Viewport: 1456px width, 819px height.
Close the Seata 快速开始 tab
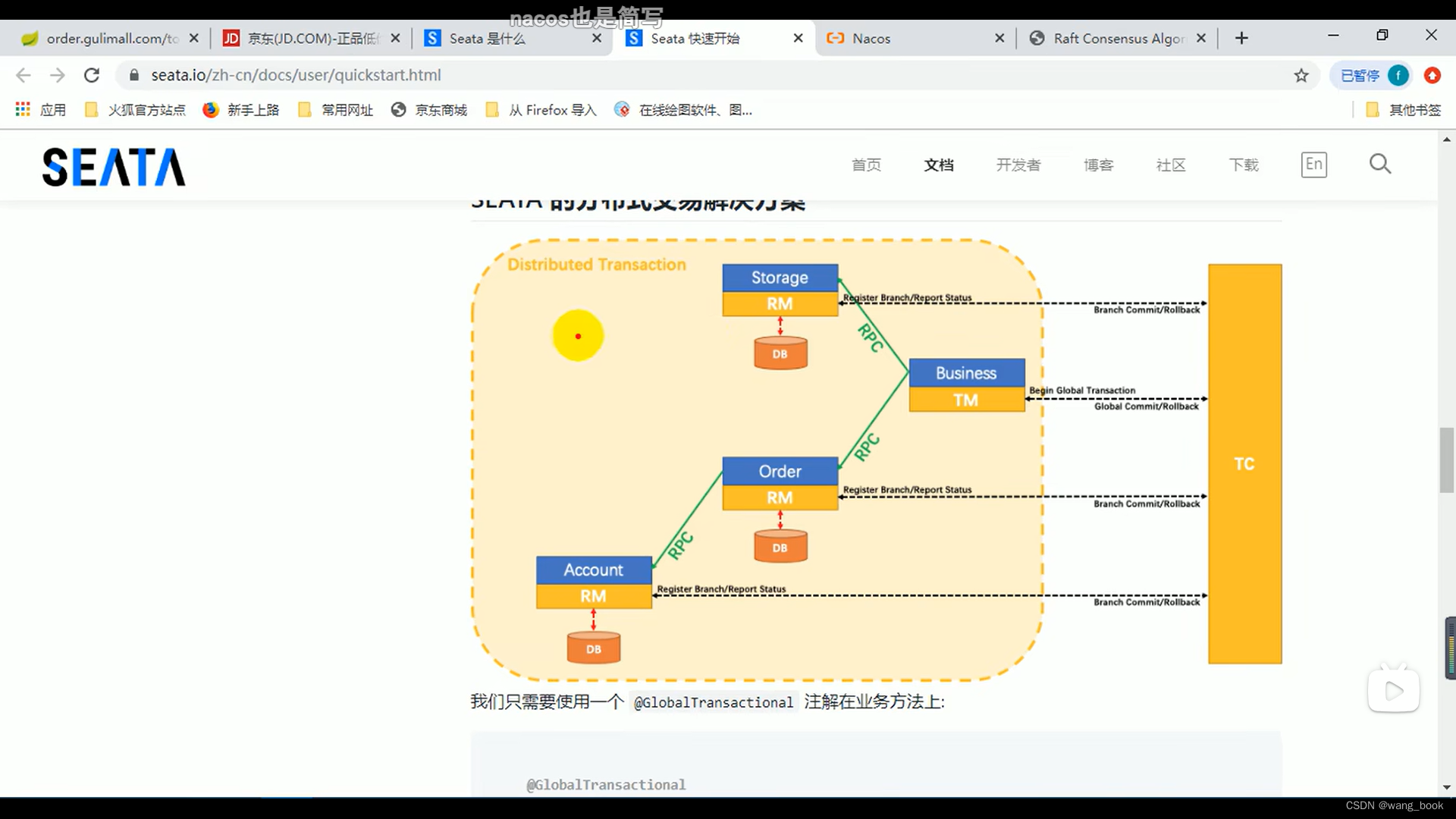point(798,38)
